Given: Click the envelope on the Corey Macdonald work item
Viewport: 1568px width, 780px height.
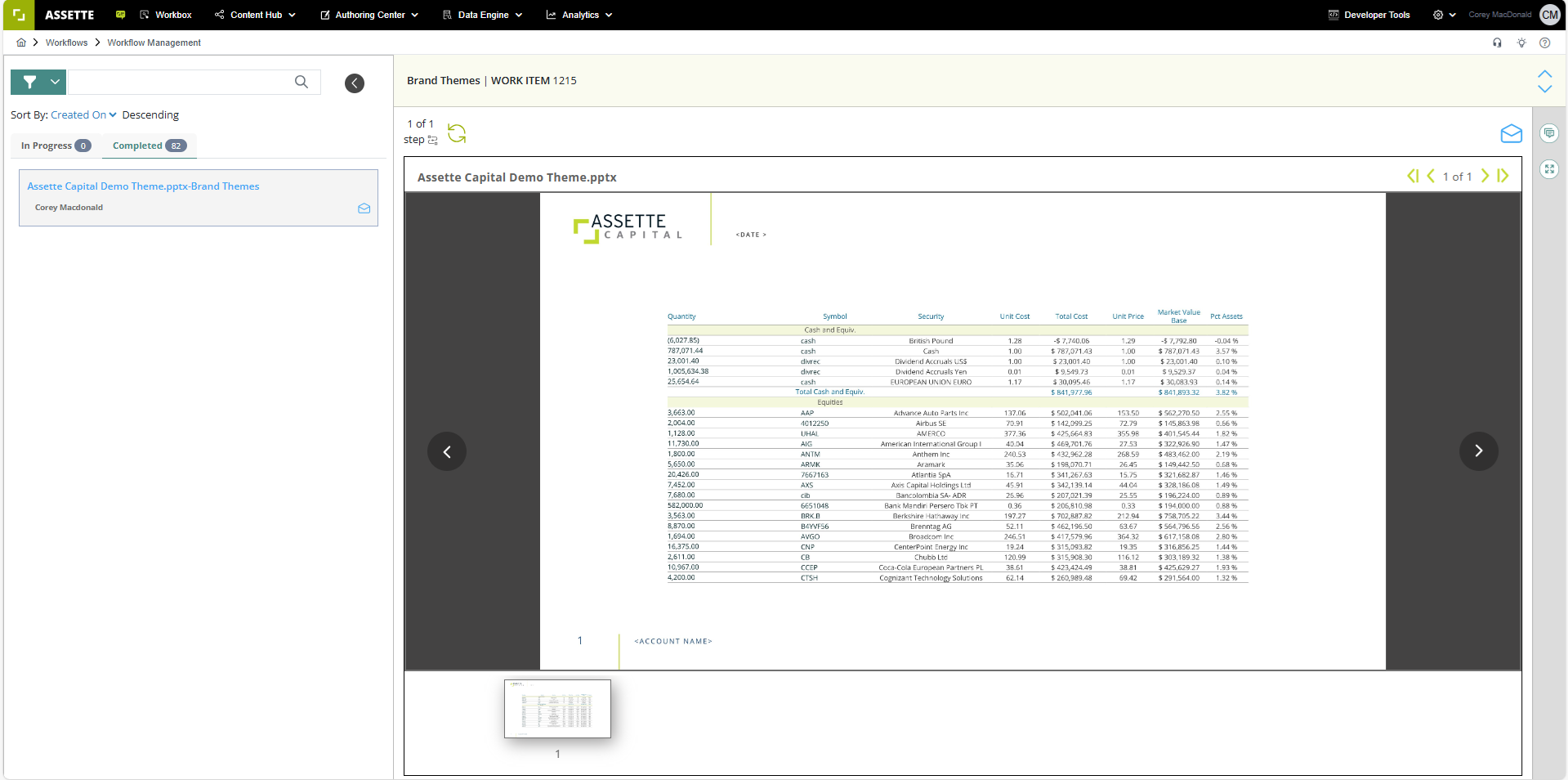Looking at the screenshot, I should click(x=364, y=208).
